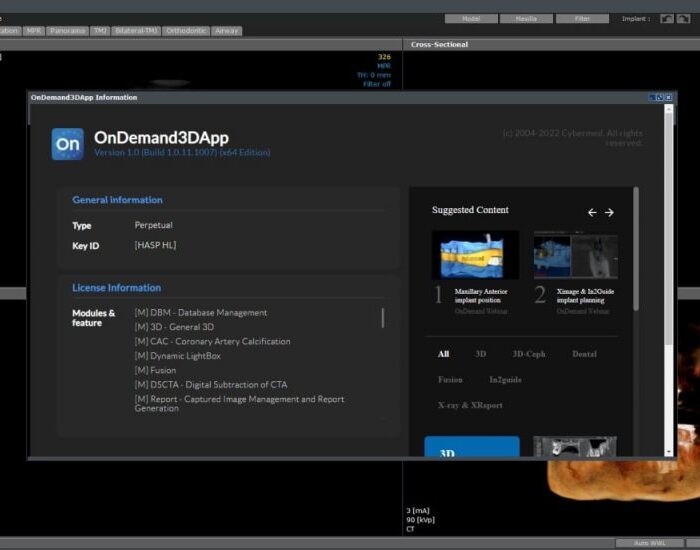Click the Cross-Sectional panel header
This screenshot has height=550, width=700.
point(551,44)
